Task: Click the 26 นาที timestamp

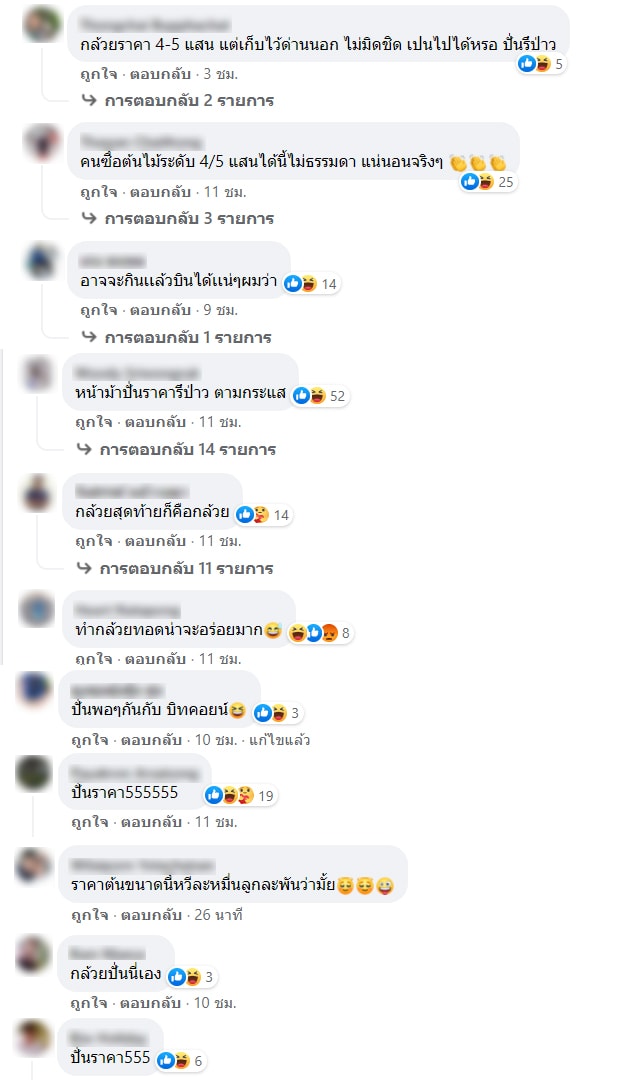Action: pos(218,915)
